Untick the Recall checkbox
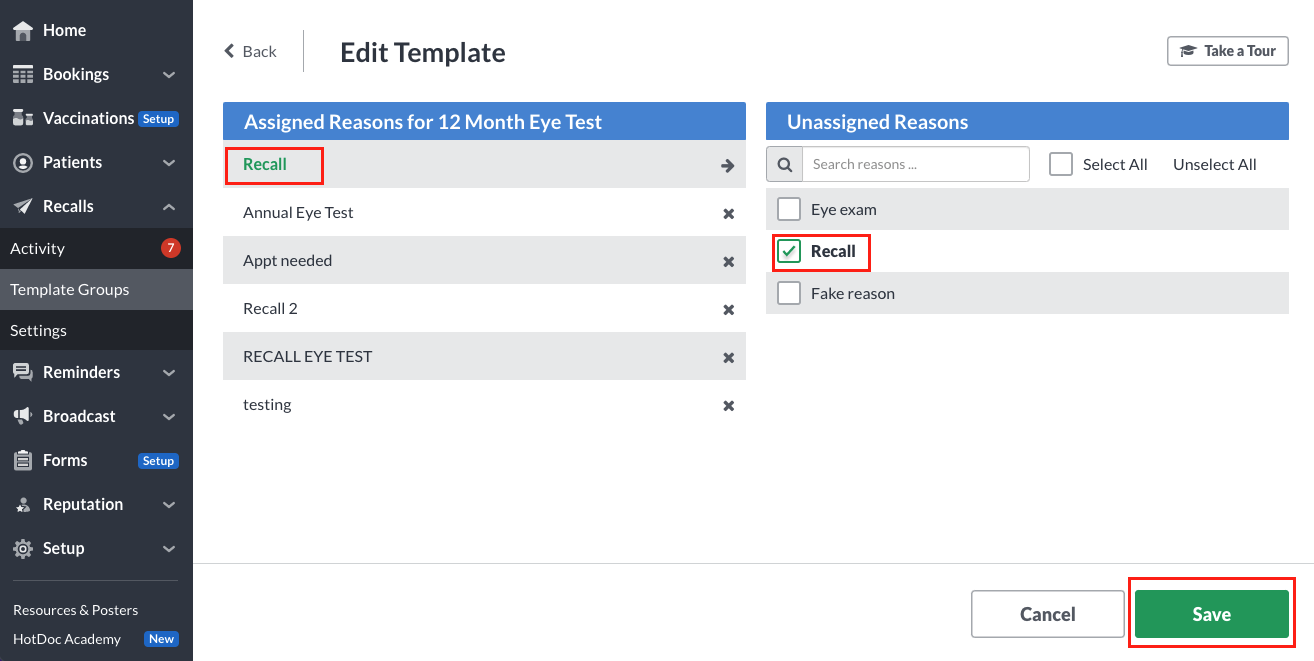The width and height of the screenshot is (1314, 661). click(x=789, y=251)
